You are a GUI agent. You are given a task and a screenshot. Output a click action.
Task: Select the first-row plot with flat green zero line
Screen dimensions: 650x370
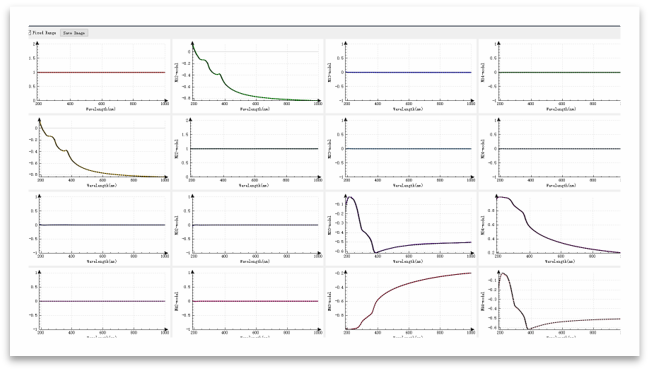[550, 76]
